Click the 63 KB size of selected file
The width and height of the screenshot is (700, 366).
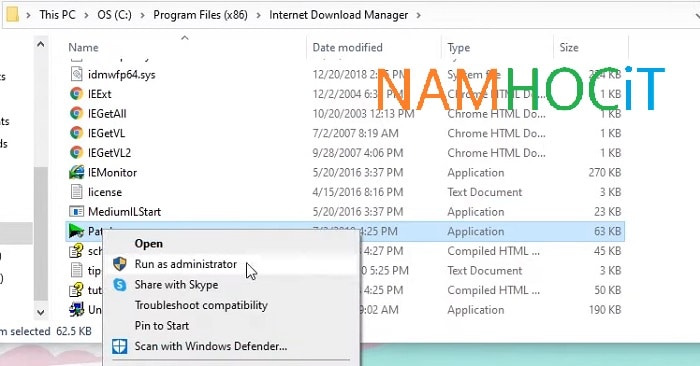tap(607, 231)
